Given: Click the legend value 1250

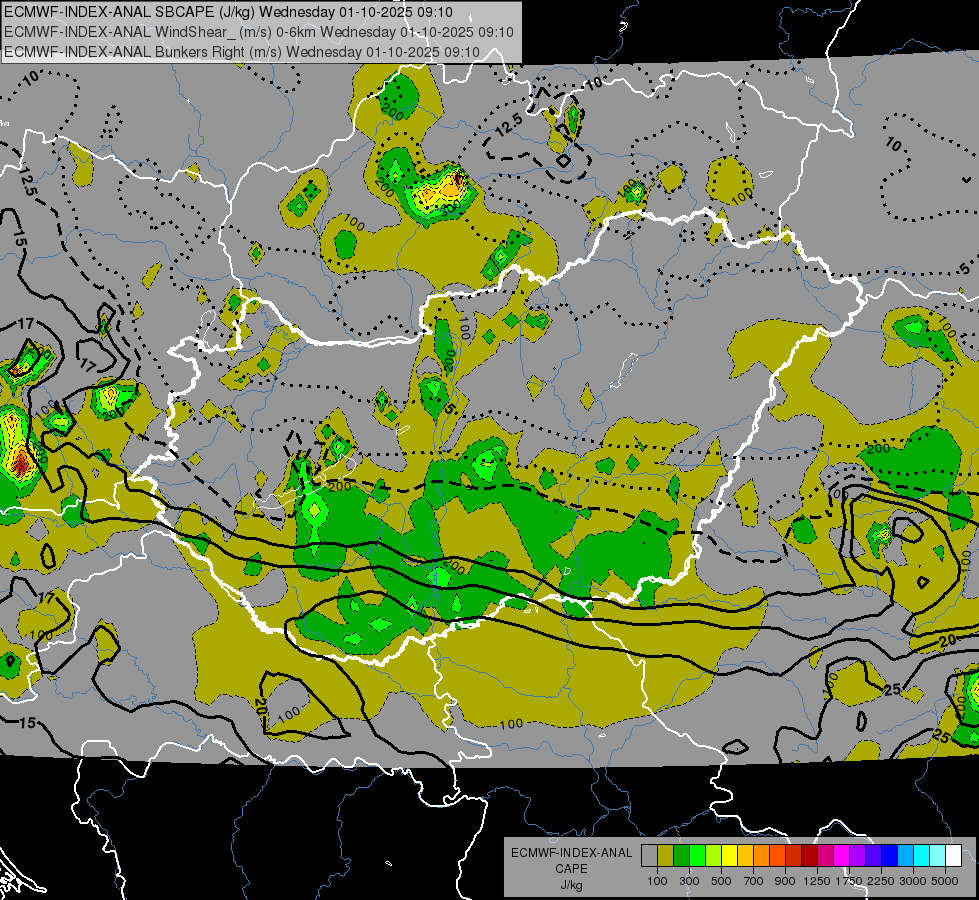Looking at the screenshot, I should [817, 881].
